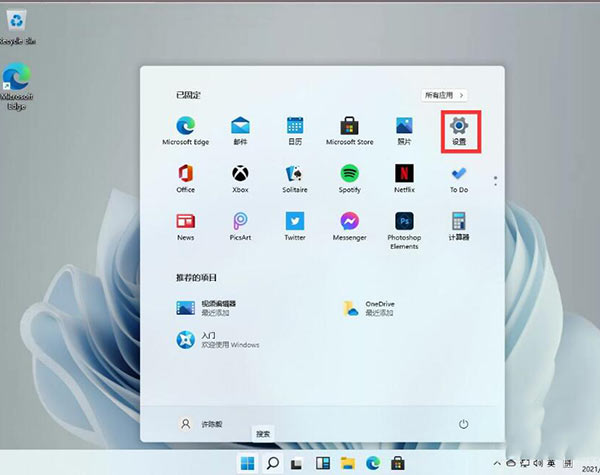Screen dimensions: 600x475
Task: Click the Windows Start button on taskbar
Action: pos(248,464)
